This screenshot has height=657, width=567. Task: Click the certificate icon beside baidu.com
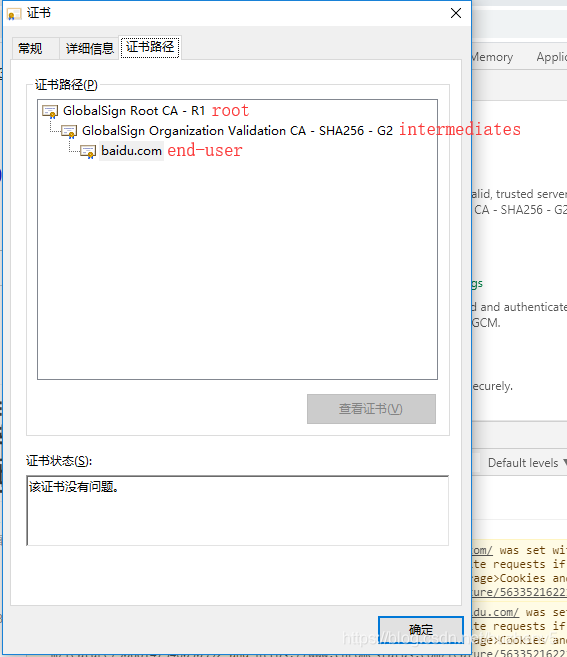pos(88,151)
